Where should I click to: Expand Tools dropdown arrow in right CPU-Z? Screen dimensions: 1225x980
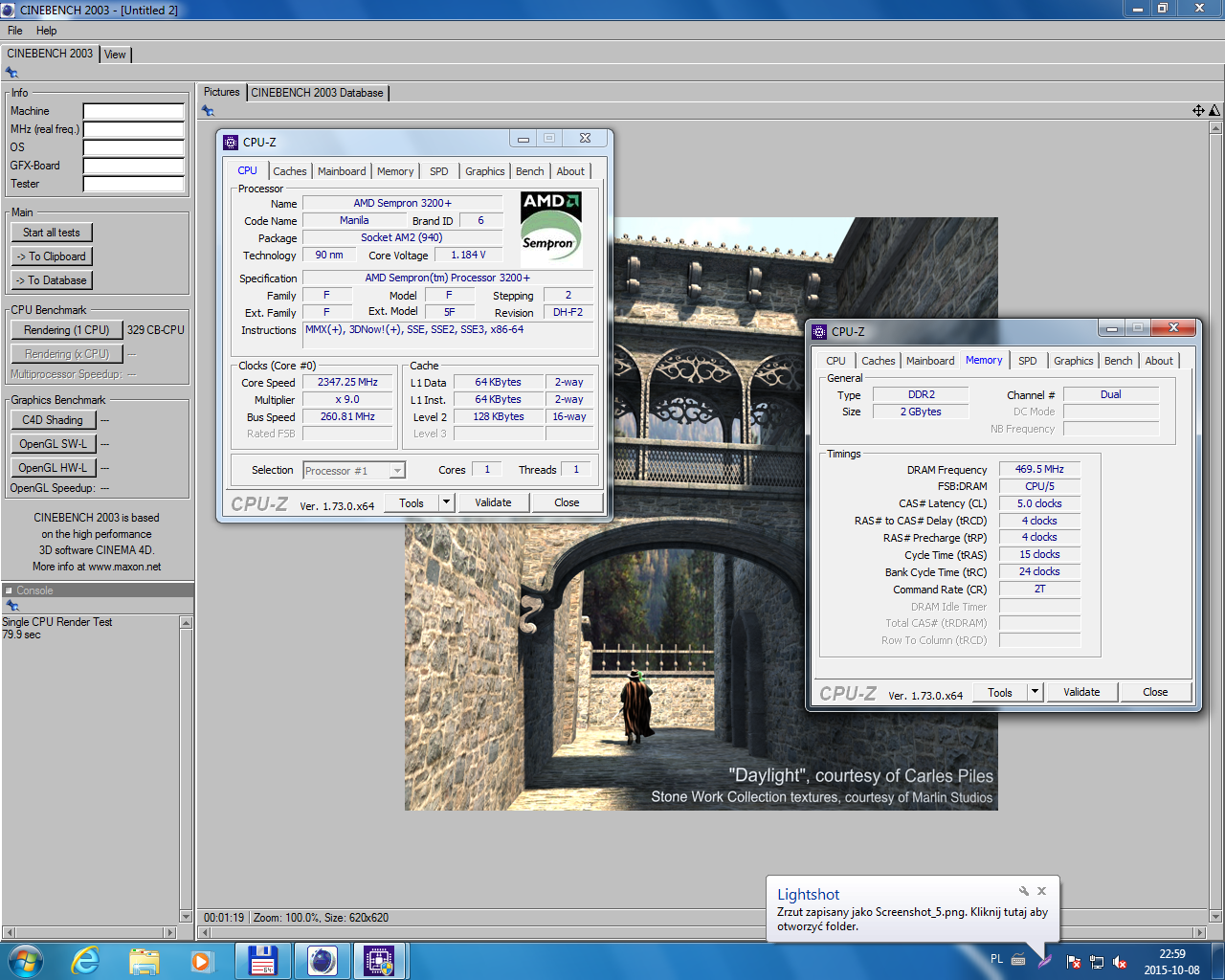tap(1034, 692)
